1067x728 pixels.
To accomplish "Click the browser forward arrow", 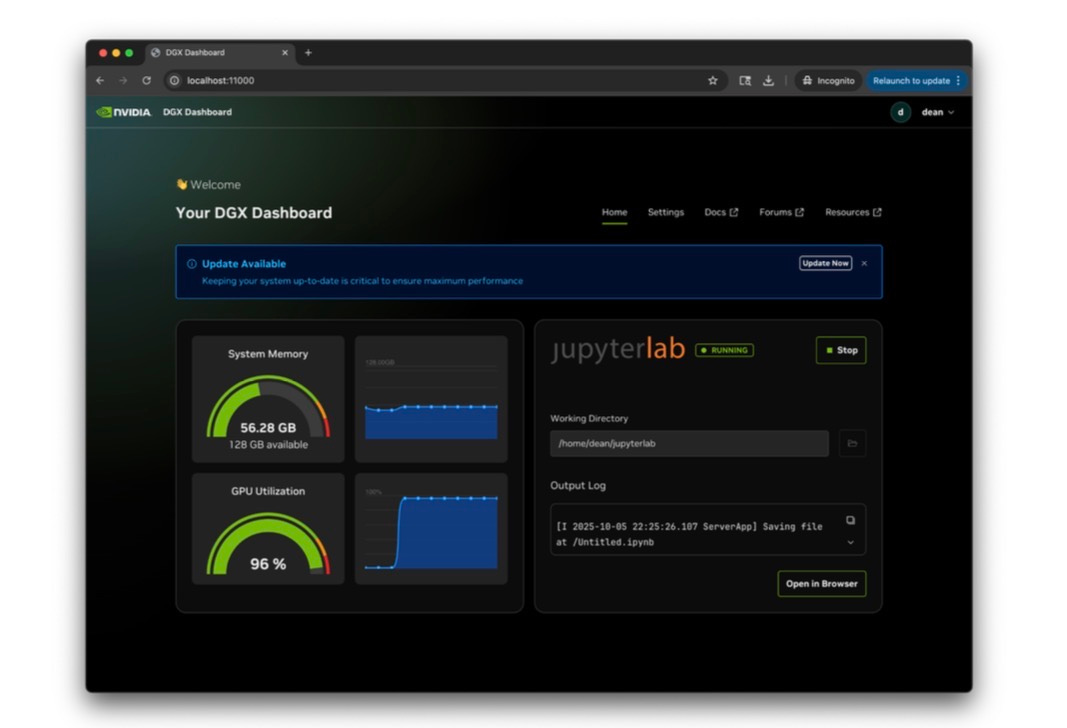I will tap(123, 80).
